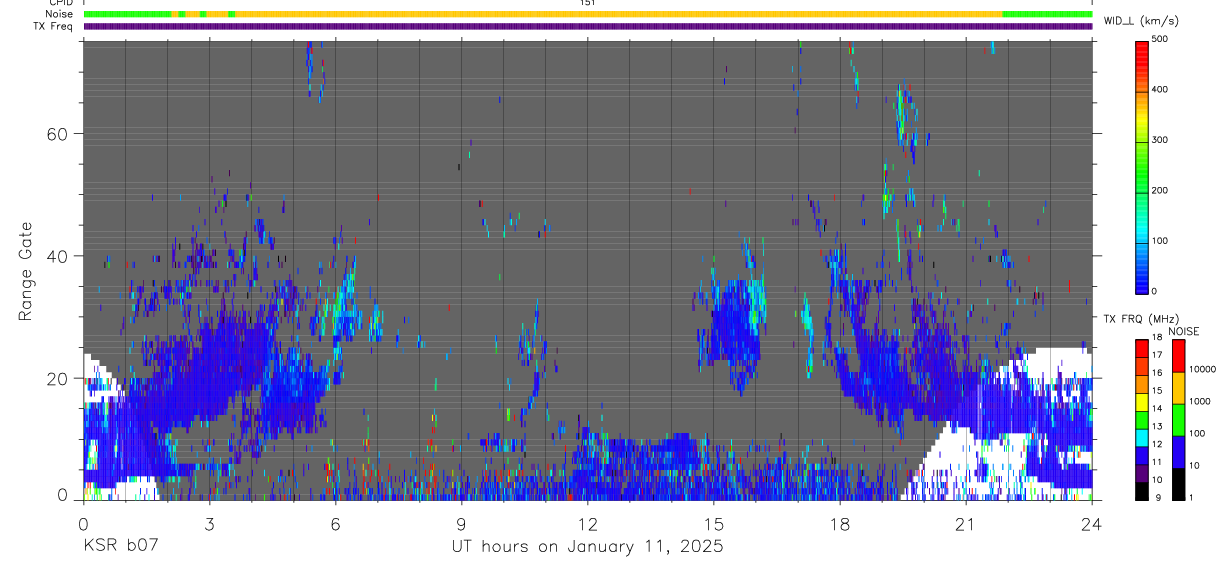Click the purple TX Freq strip at top
Image resolution: width=1228 pixels, height=567 pixels.
click(588, 26)
